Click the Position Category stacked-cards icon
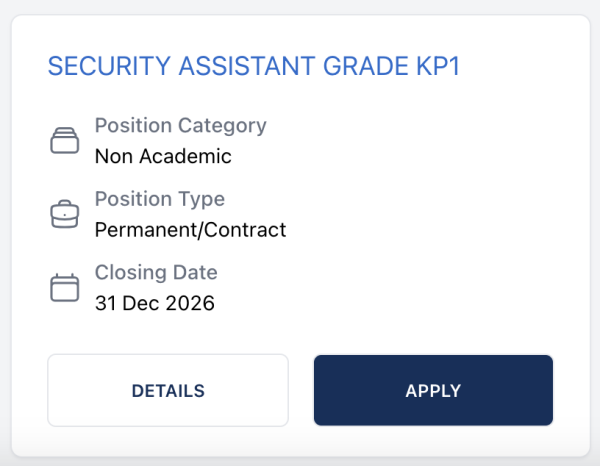This screenshot has width=600, height=466. coord(64,141)
